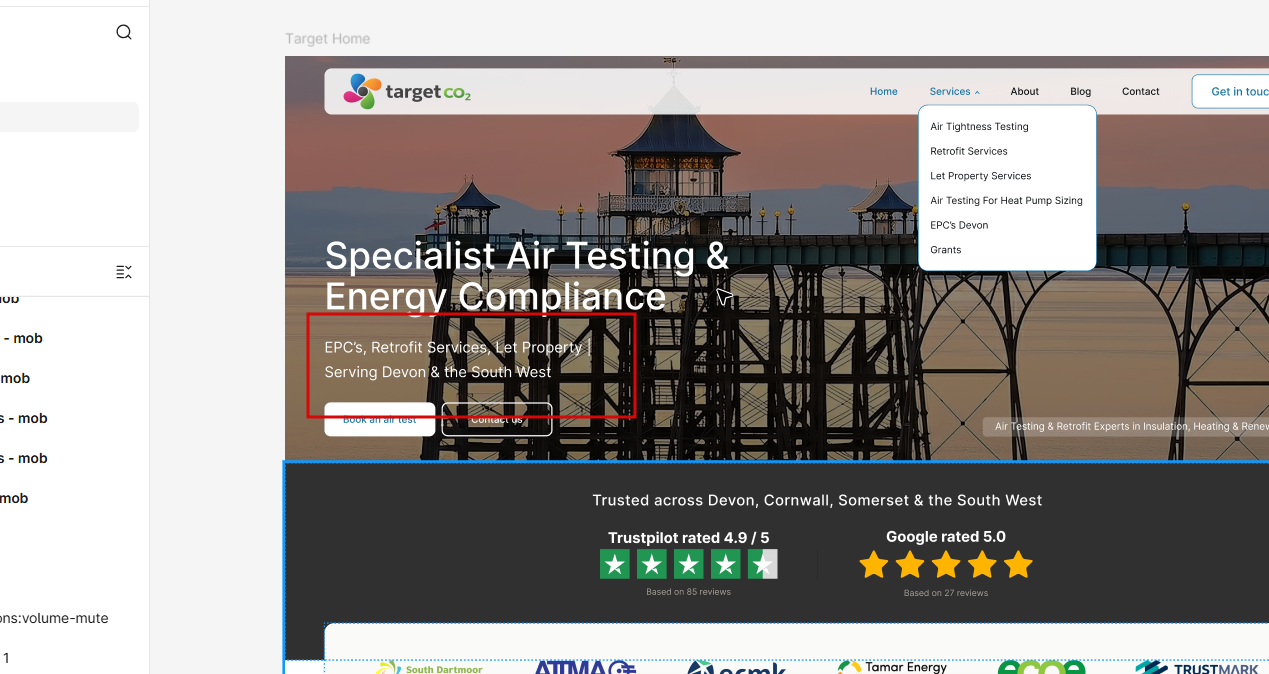Select the Google rated 5.0 label
1269x674 pixels.
[946, 537]
